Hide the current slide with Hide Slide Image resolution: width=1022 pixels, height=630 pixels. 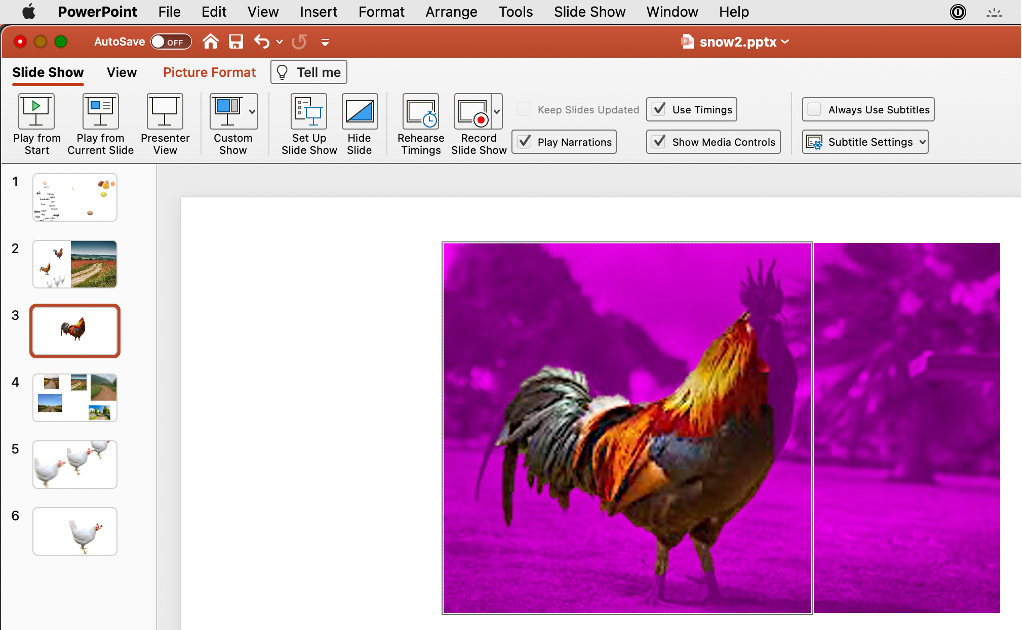359,124
